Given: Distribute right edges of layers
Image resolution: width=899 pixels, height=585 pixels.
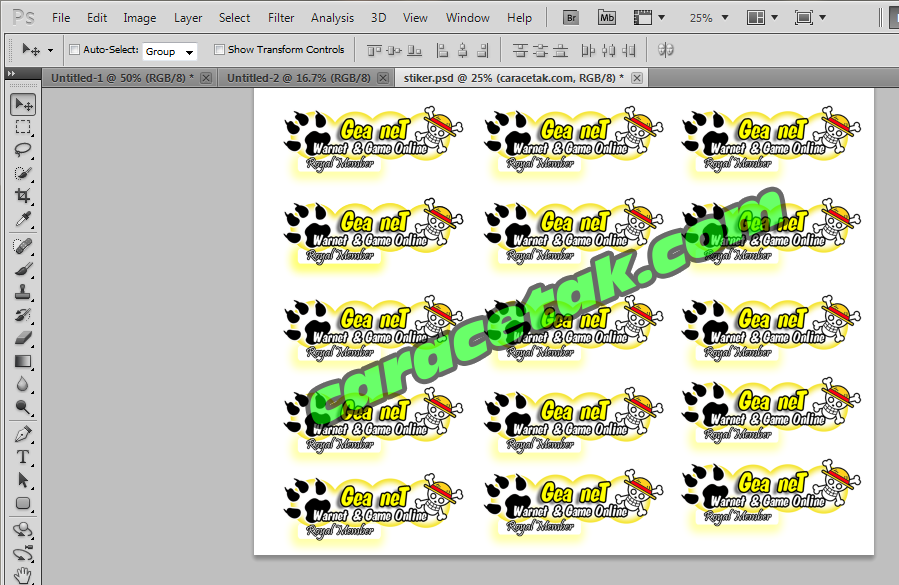Looking at the screenshot, I should pos(629,50).
